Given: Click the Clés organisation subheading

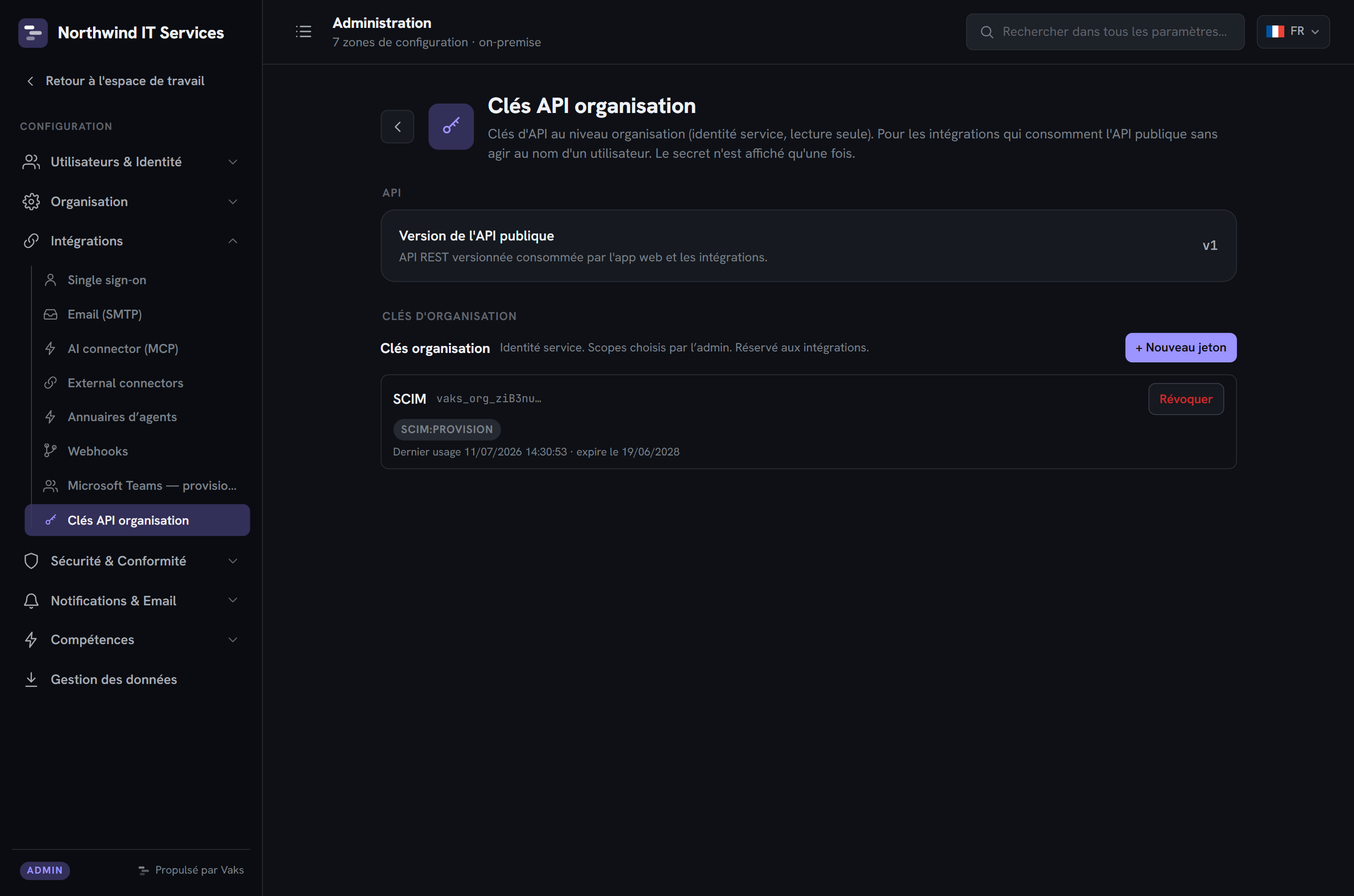Looking at the screenshot, I should tap(435, 348).
